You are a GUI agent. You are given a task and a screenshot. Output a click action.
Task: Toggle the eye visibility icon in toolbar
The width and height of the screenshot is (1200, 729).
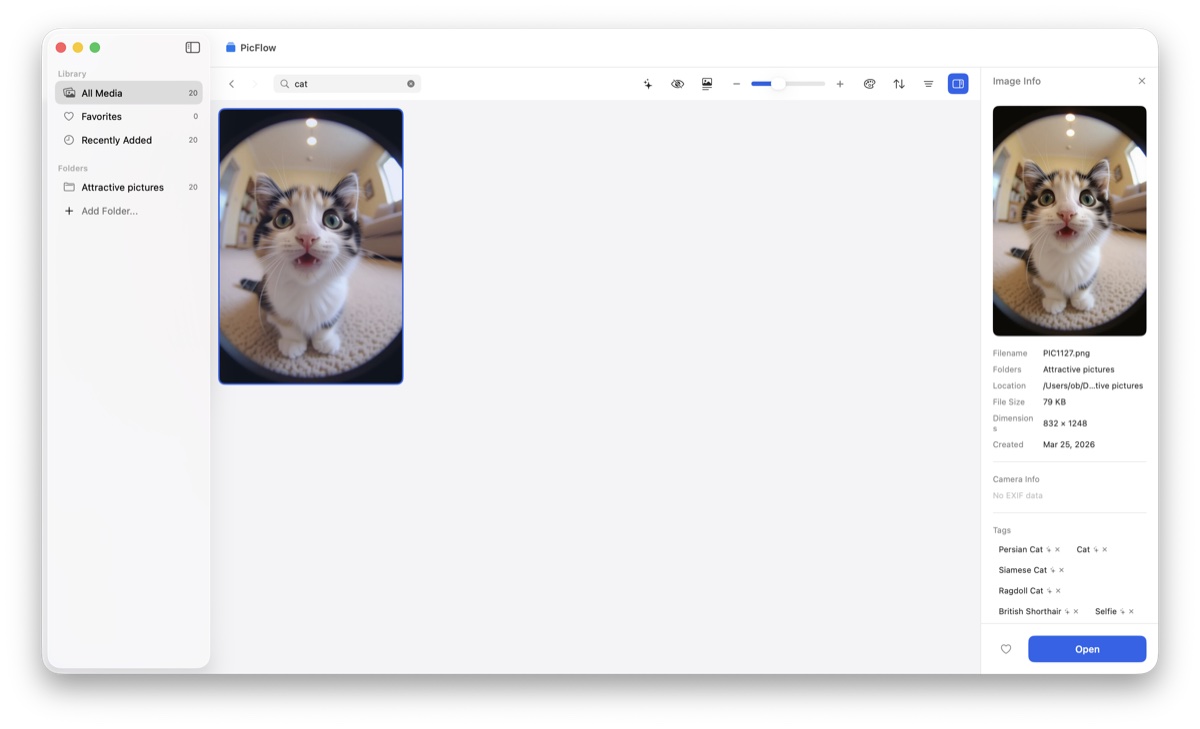pos(677,84)
